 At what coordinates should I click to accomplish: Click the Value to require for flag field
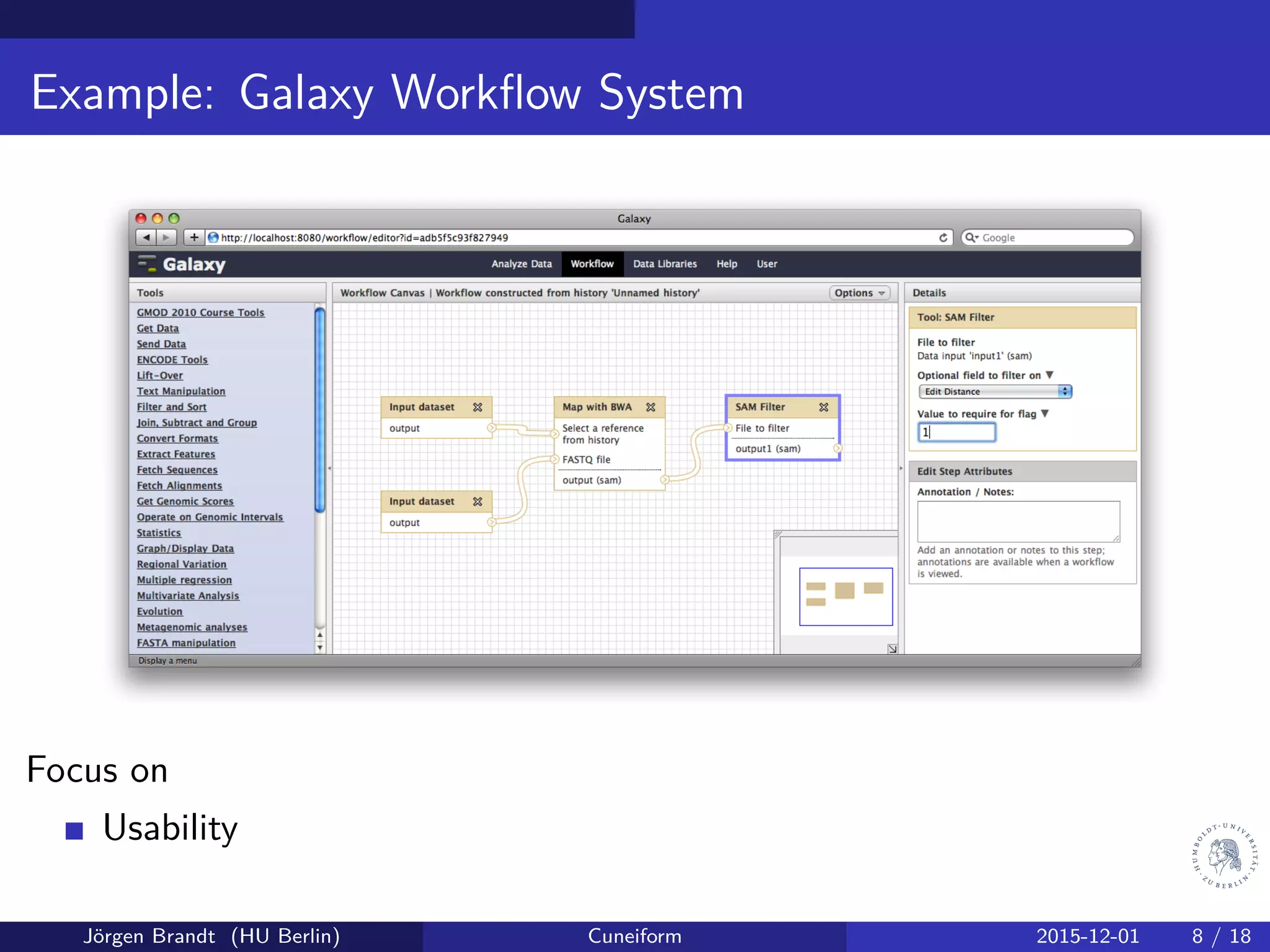click(957, 432)
